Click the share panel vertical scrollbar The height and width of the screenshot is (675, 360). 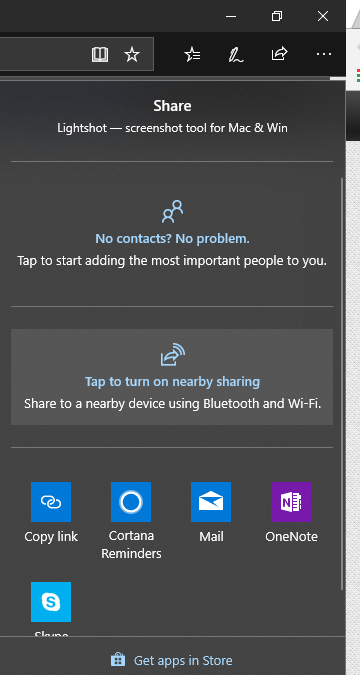(x=342, y=383)
